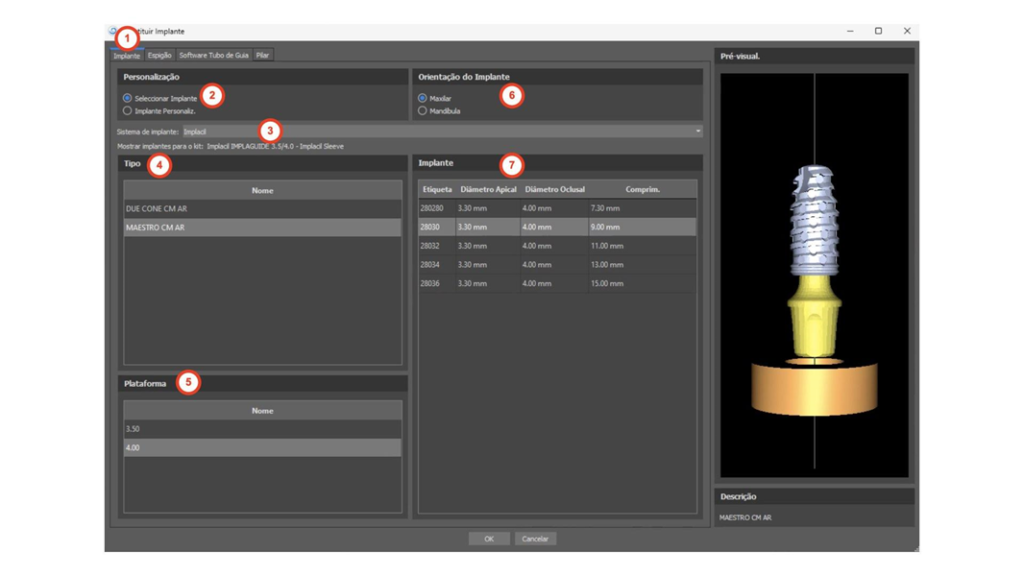Select Maxilar implant orientation

(x=423, y=99)
